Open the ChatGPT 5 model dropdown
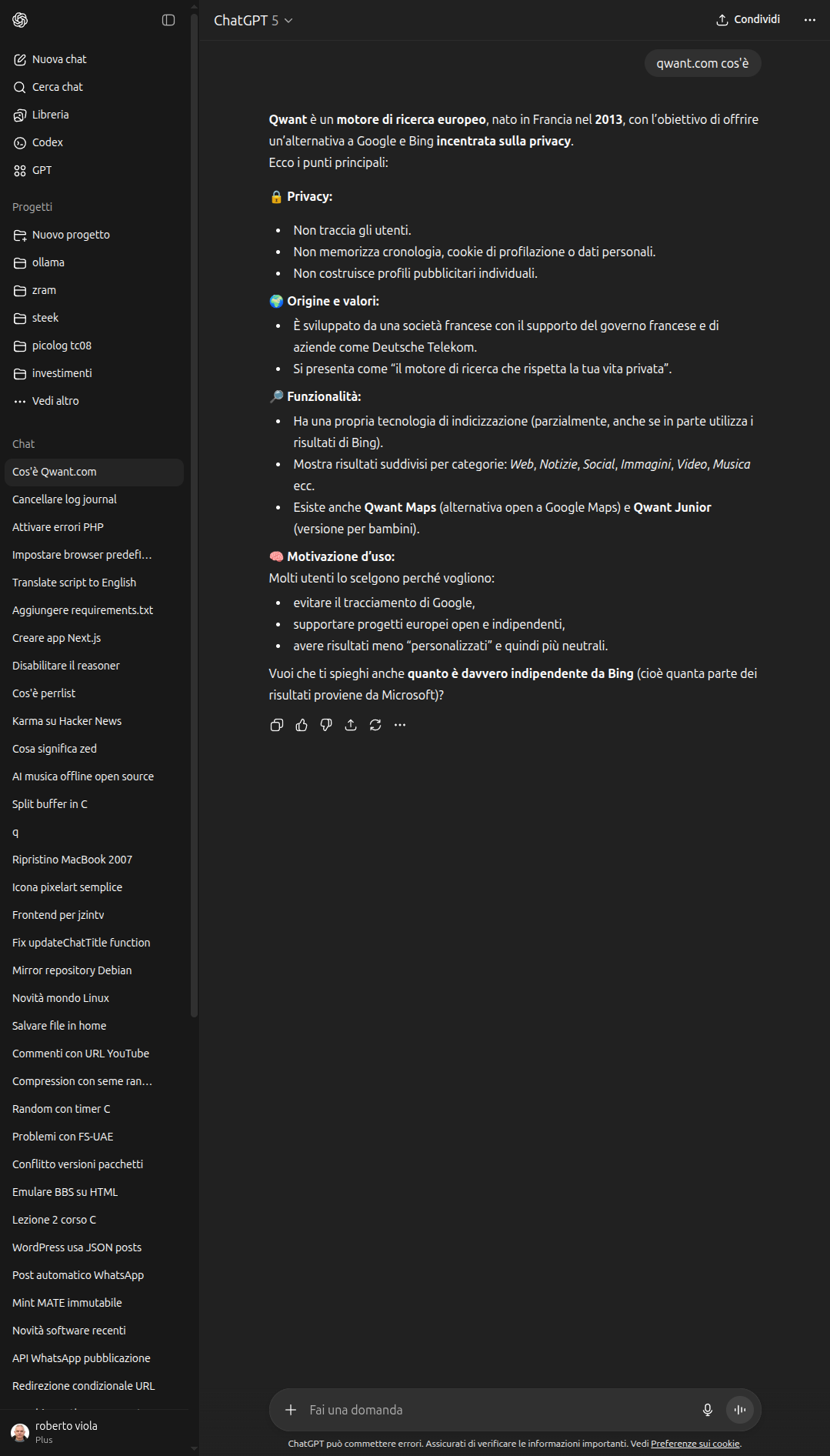830x1456 pixels. (x=253, y=21)
